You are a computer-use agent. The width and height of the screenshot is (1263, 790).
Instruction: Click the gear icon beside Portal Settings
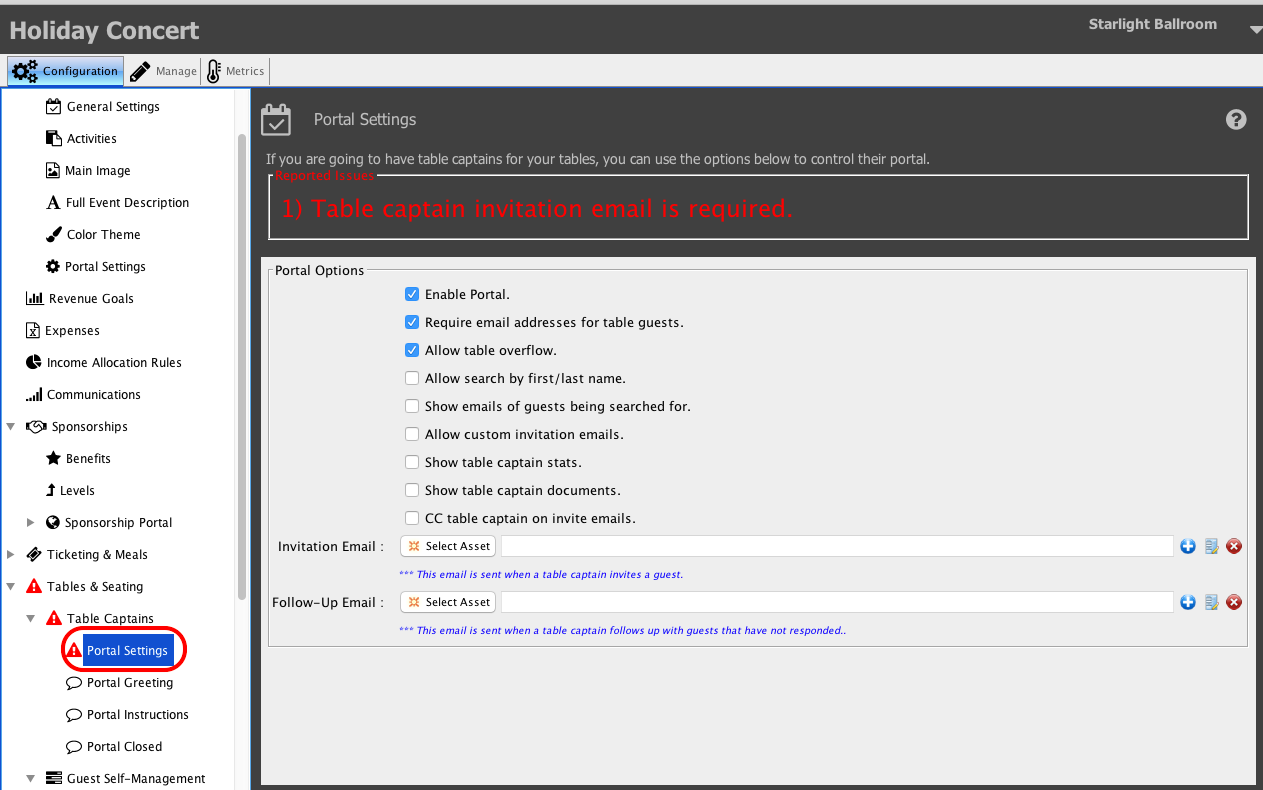[x=54, y=266]
